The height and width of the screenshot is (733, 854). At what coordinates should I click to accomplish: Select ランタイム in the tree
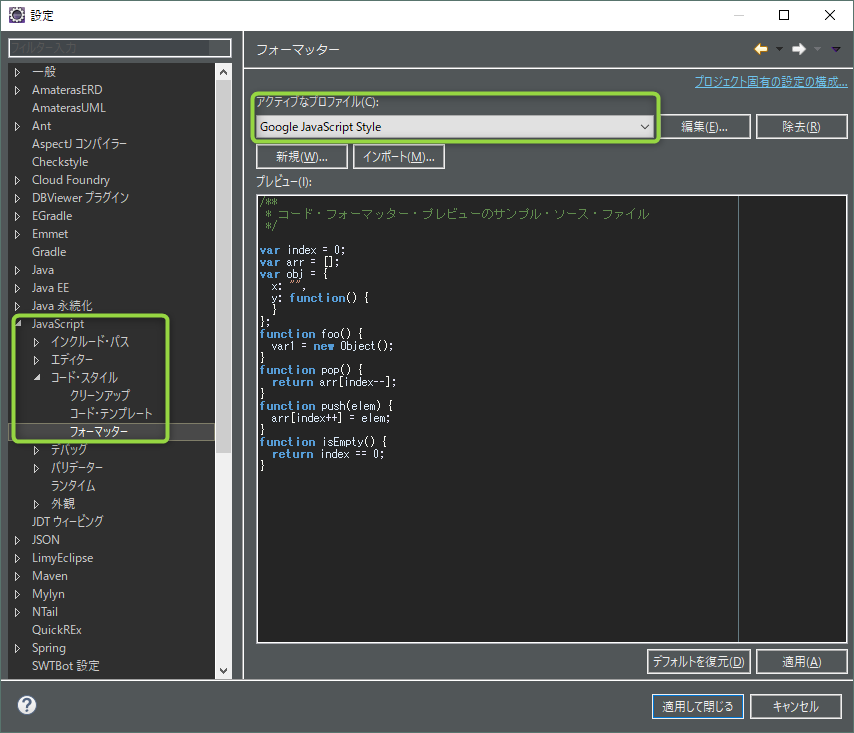(73, 485)
